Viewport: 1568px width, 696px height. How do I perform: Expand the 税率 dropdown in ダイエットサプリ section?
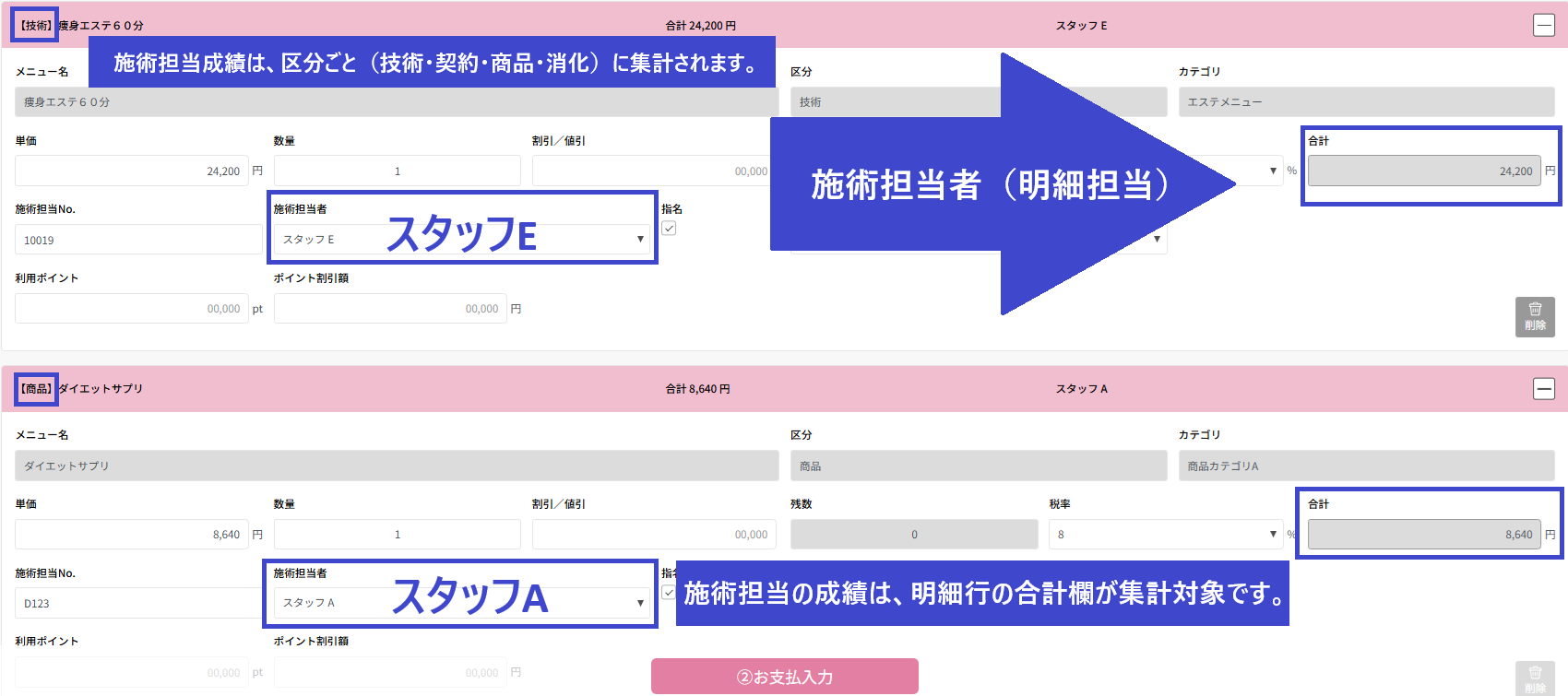(1166, 535)
